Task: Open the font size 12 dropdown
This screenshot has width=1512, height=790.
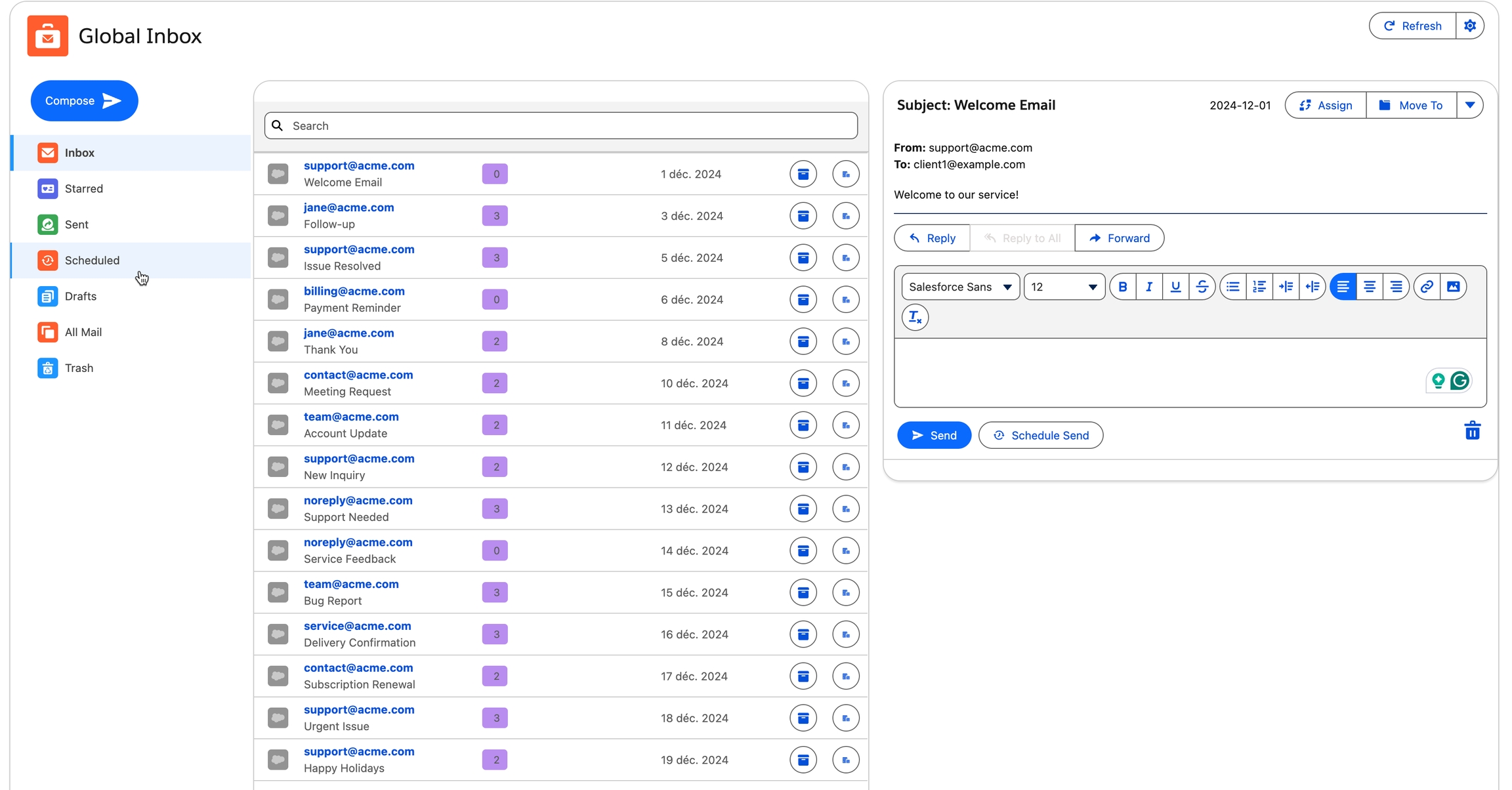Action: click(1064, 287)
